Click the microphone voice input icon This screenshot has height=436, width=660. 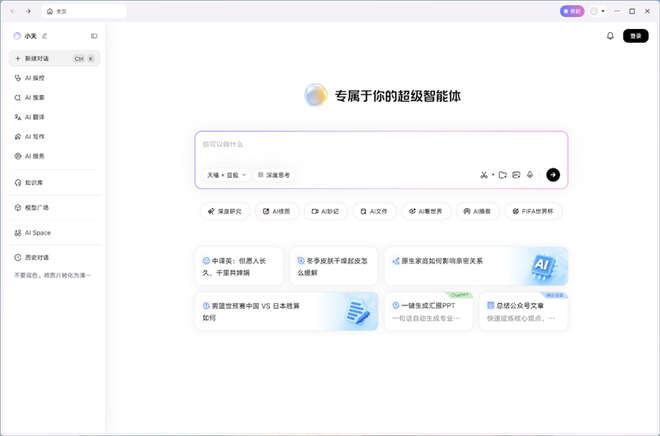tap(530, 175)
